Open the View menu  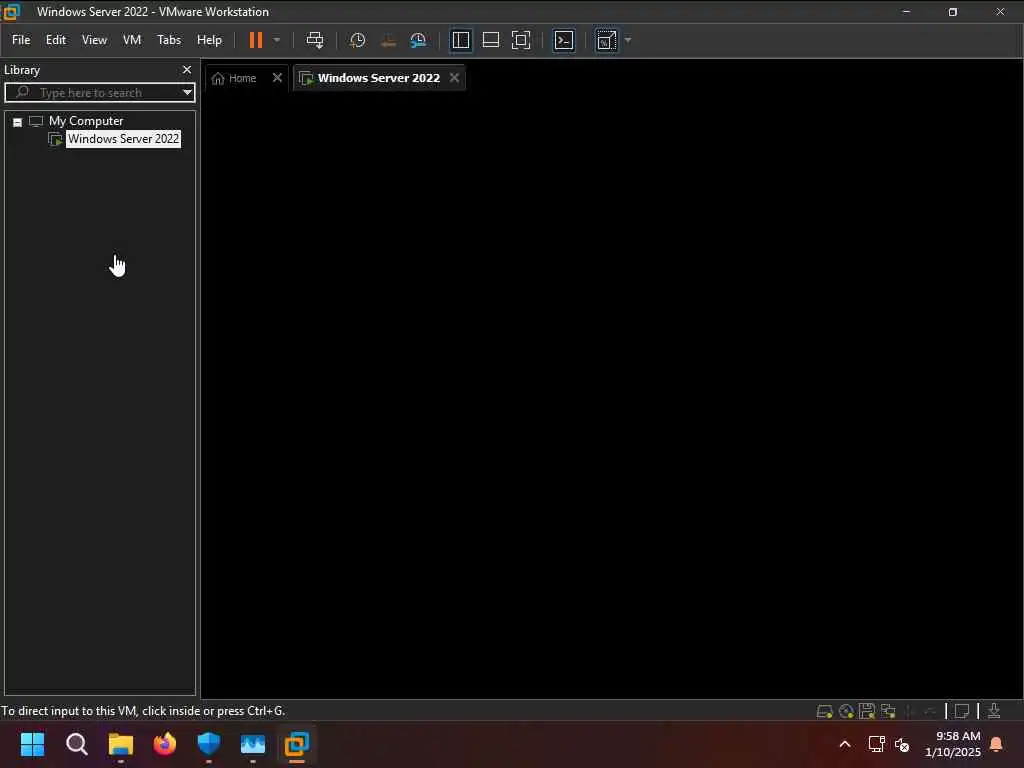(x=94, y=40)
